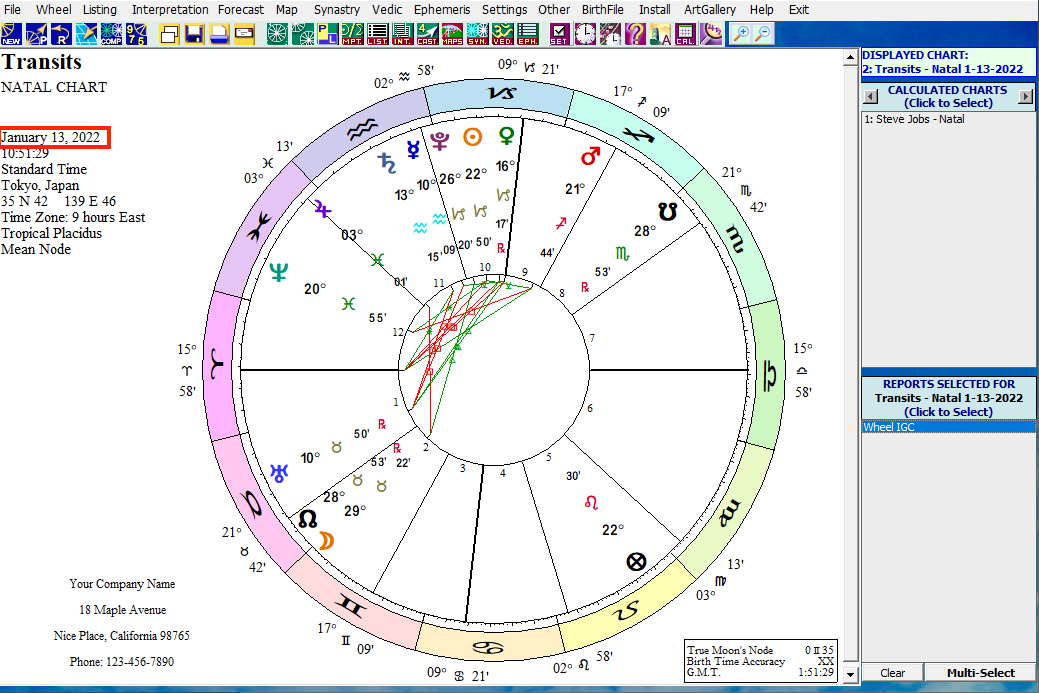Open the BirthFile menu

pyautogui.click(x=602, y=10)
